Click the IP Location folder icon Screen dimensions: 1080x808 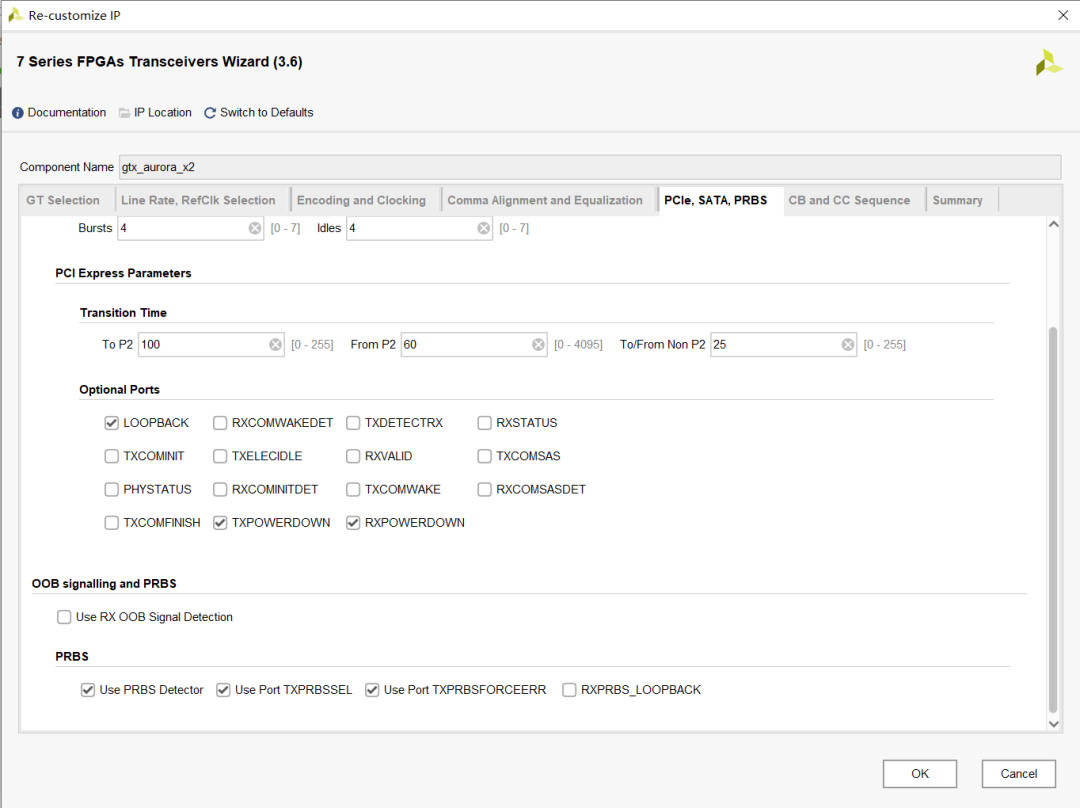125,113
